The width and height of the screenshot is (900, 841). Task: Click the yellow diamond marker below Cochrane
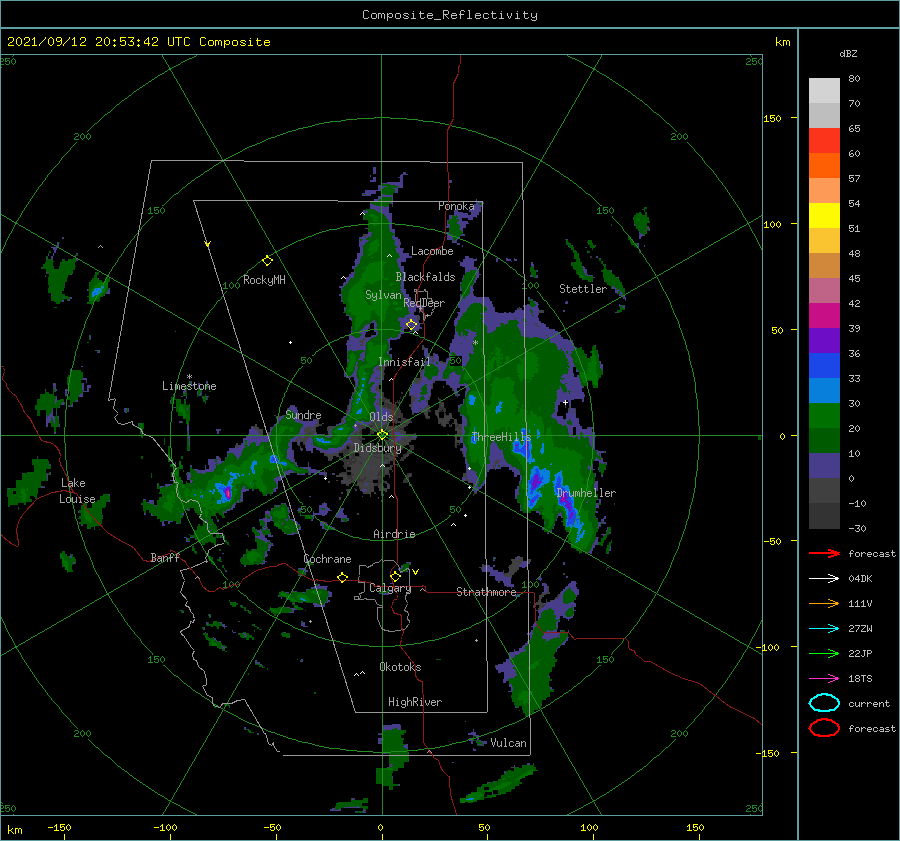(342, 577)
